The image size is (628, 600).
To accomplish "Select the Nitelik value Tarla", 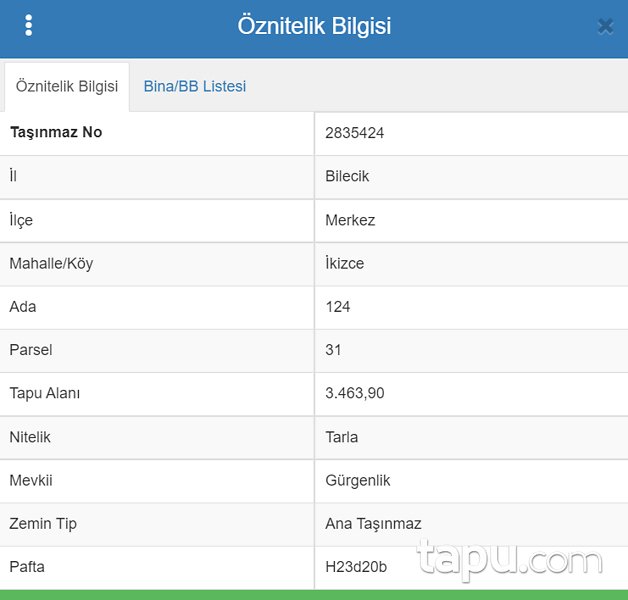I will click(342, 437).
